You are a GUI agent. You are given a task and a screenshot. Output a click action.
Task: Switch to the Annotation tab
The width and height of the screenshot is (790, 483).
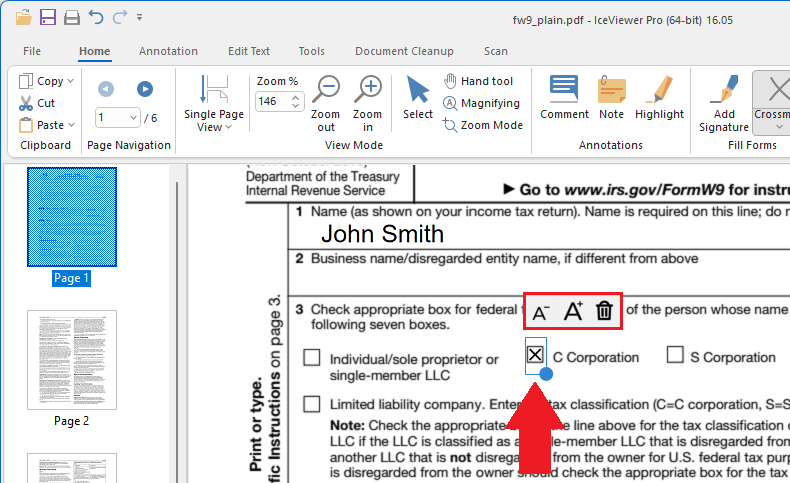point(168,51)
